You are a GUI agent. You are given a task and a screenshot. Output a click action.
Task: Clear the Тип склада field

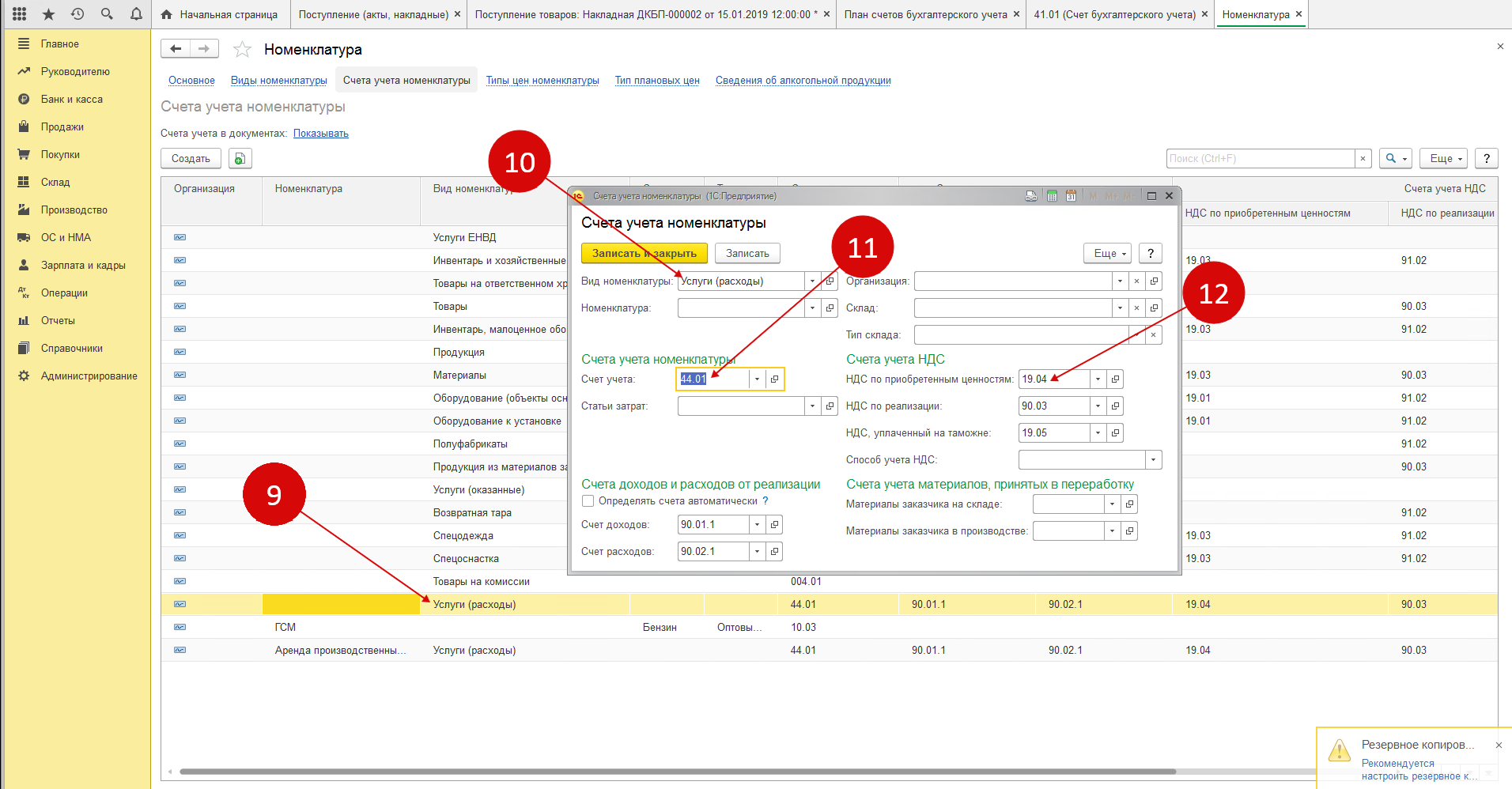[1154, 335]
